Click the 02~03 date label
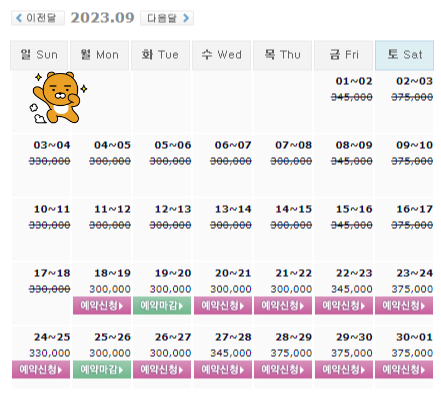Viewport: 441px width, 393px height. 414,81
